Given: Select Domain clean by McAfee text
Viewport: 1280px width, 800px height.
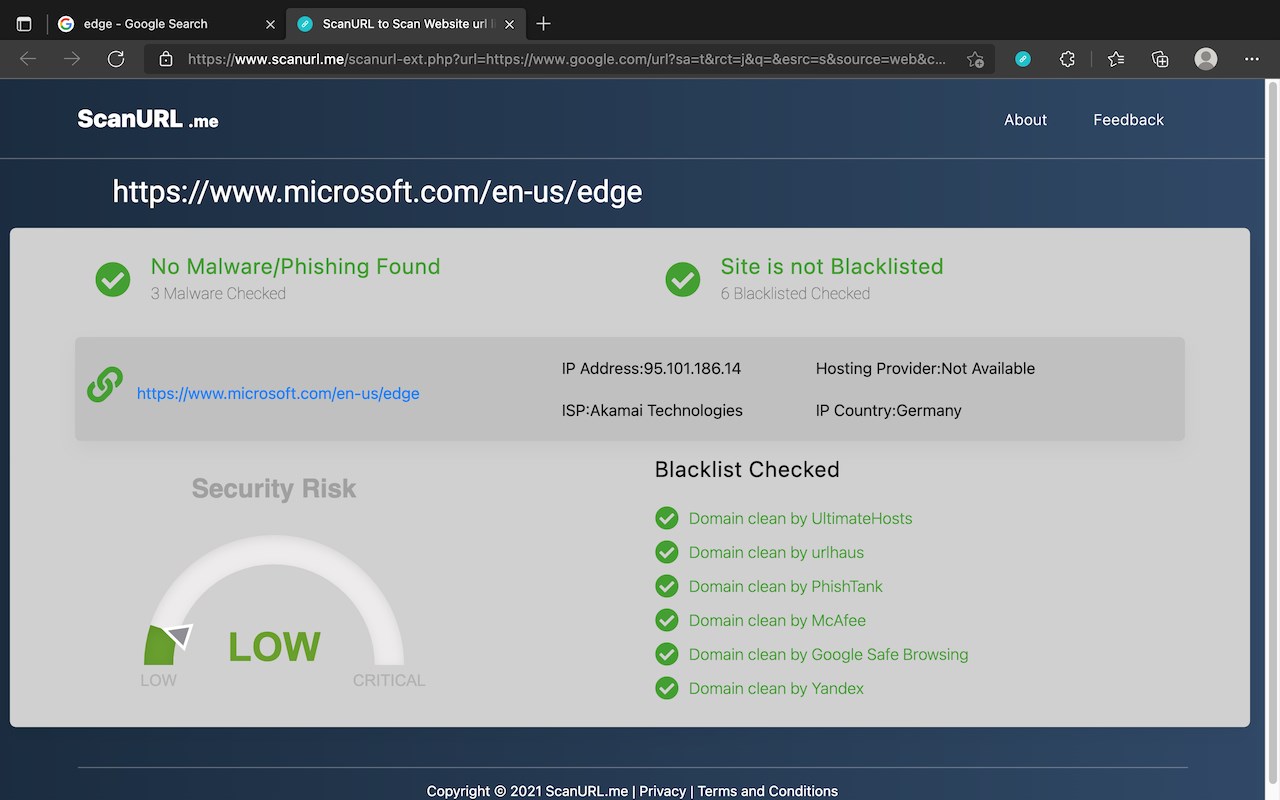Looking at the screenshot, I should tap(777, 620).
